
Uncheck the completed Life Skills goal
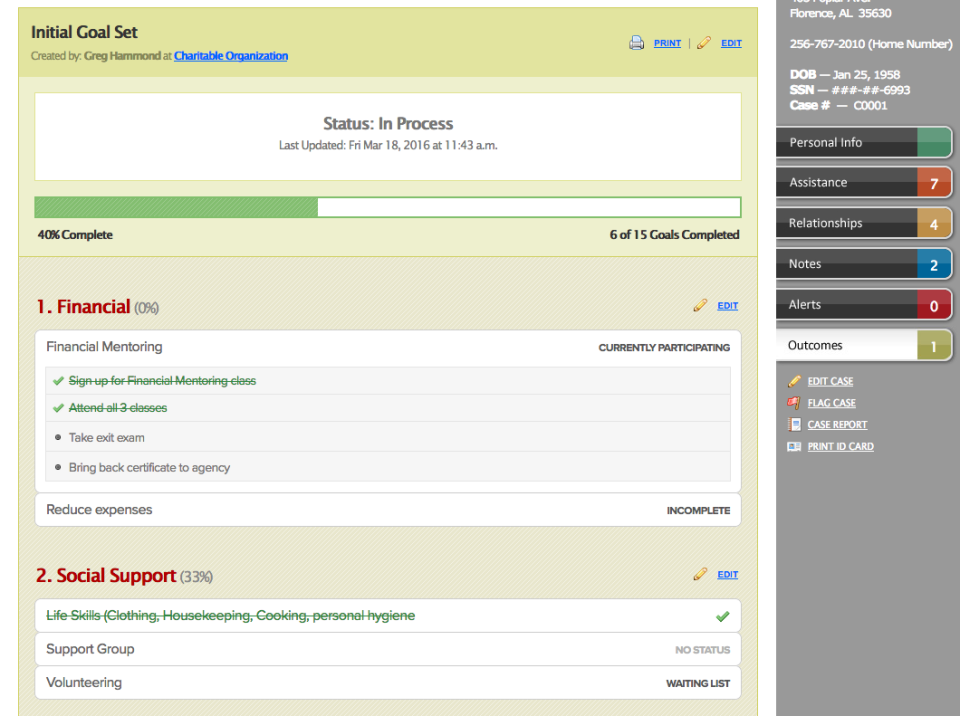click(723, 615)
